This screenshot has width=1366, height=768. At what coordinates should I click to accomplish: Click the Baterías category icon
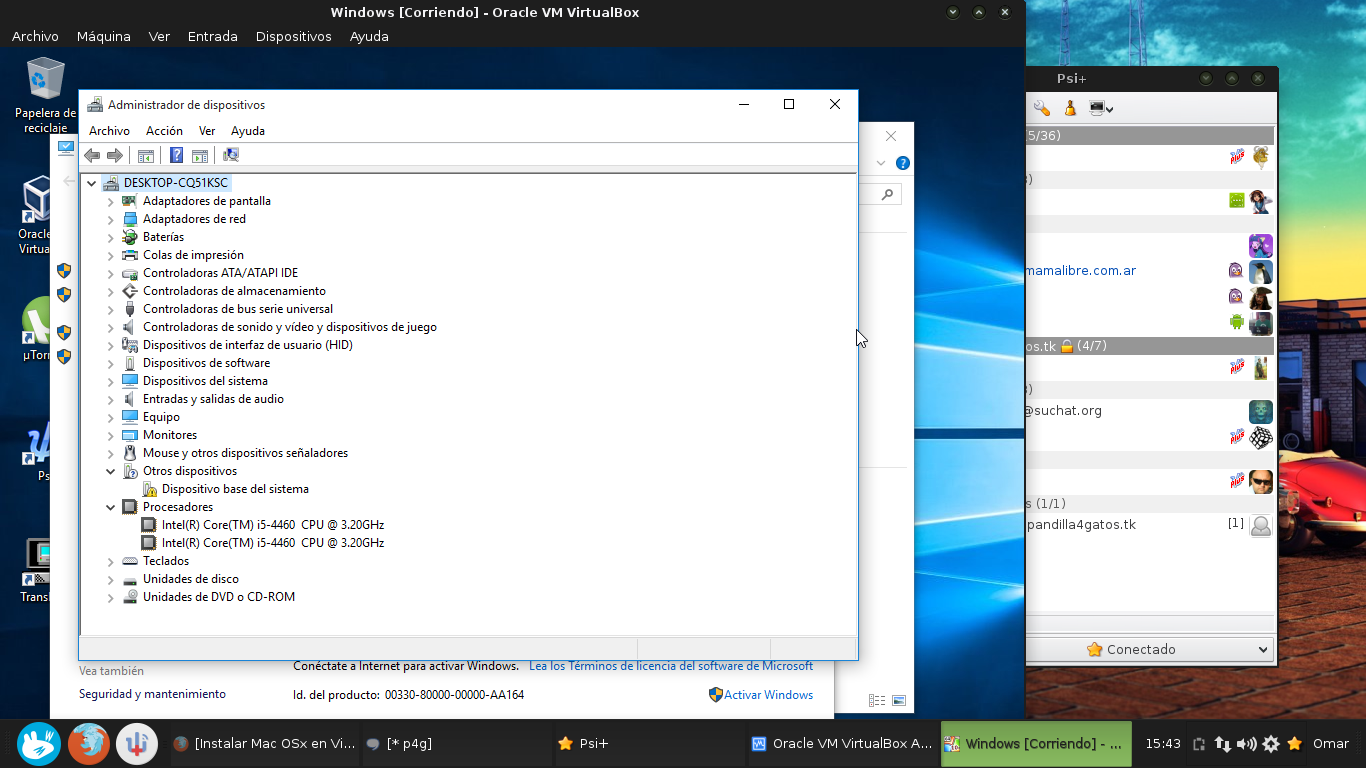pyautogui.click(x=130, y=237)
